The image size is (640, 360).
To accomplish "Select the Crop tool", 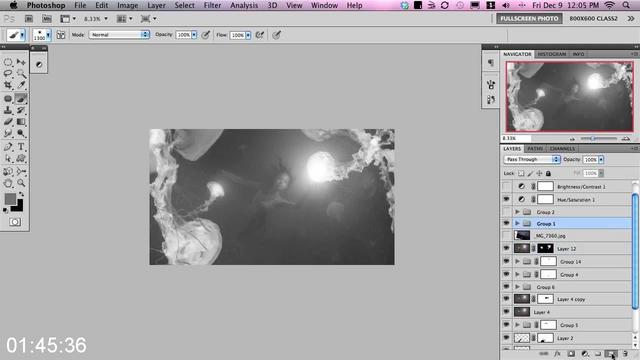I will 8,85.
